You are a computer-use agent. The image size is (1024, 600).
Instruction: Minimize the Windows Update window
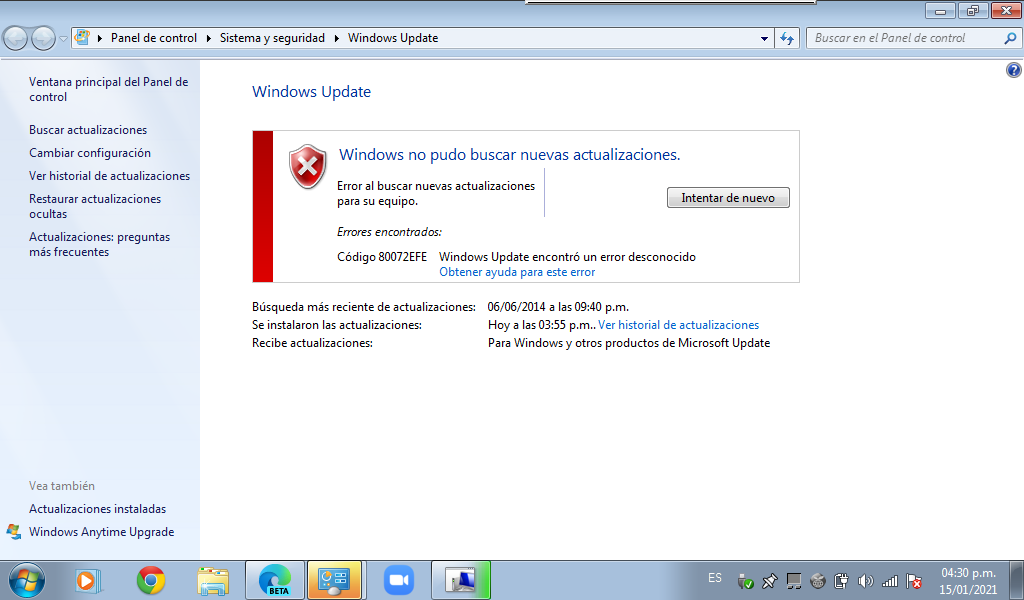(x=940, y=10)
